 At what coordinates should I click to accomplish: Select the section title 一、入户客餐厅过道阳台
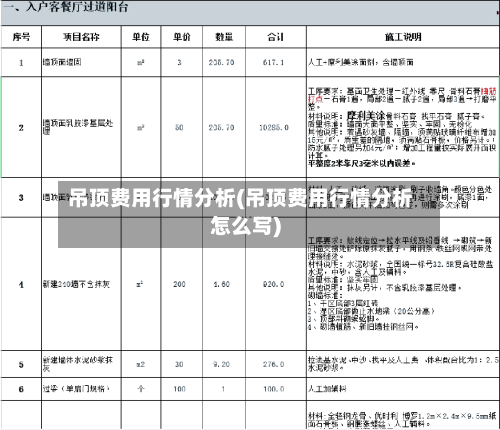pyautogui.click(x=66, y=6)
